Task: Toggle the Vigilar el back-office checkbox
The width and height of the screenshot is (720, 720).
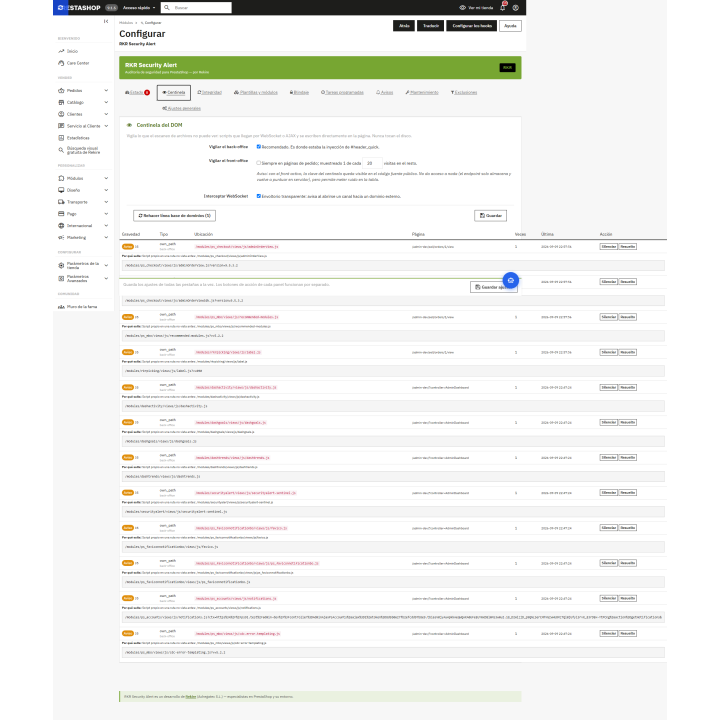Action: coord(259,146)
